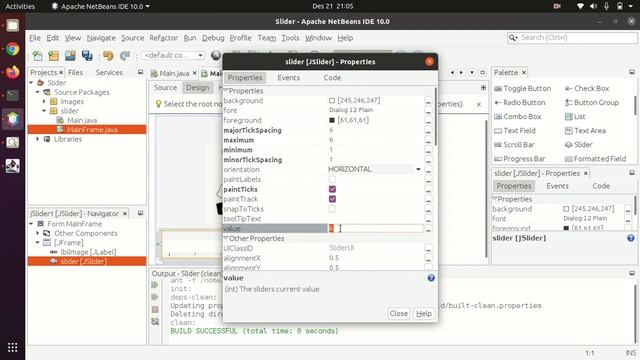This screenshot has width=640, height=360.
Task: Close the Palette tab
Action: coord(524,73)
